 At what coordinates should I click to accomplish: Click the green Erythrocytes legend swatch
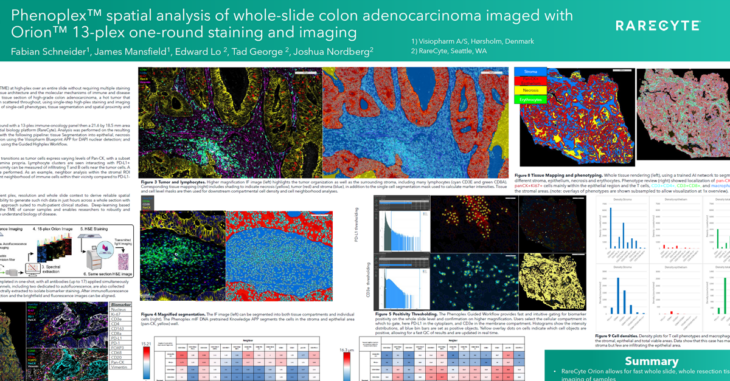[530, 100]
